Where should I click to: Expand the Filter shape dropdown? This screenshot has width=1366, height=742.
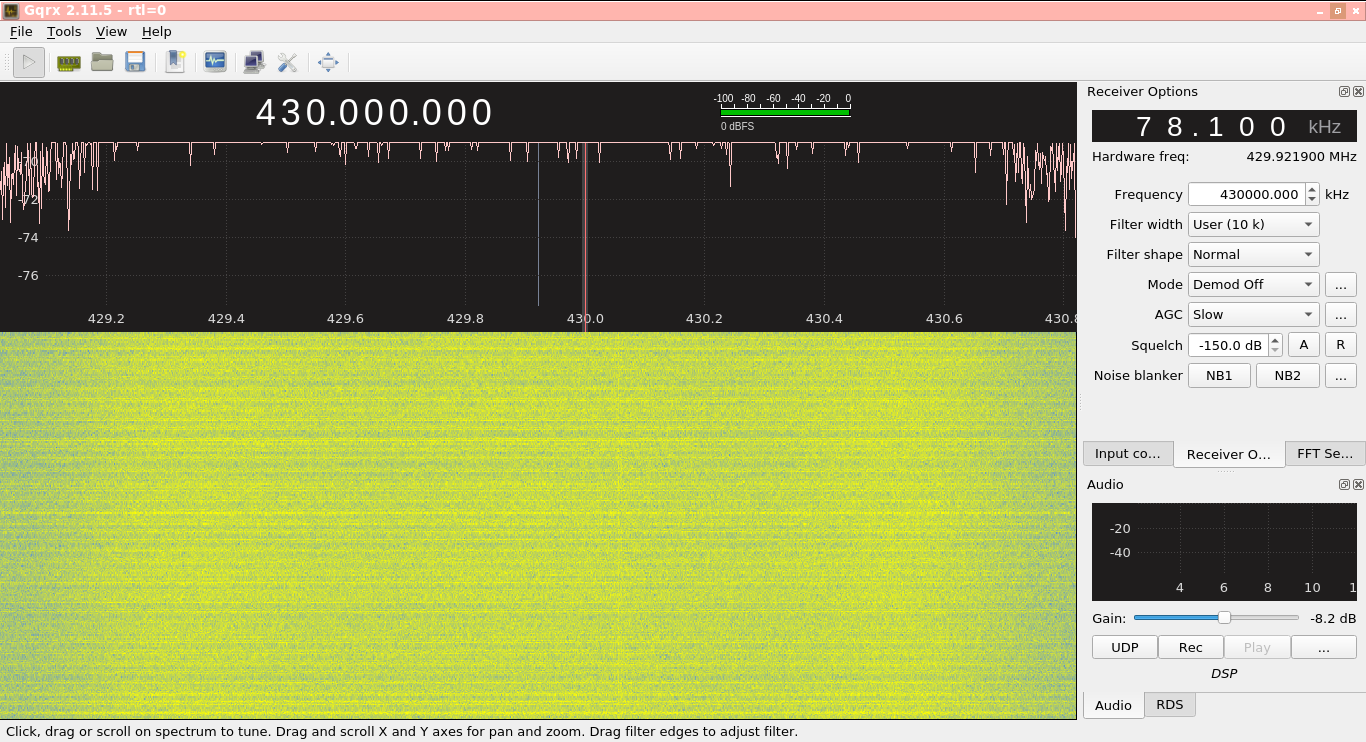click(x=1254, y=254)
